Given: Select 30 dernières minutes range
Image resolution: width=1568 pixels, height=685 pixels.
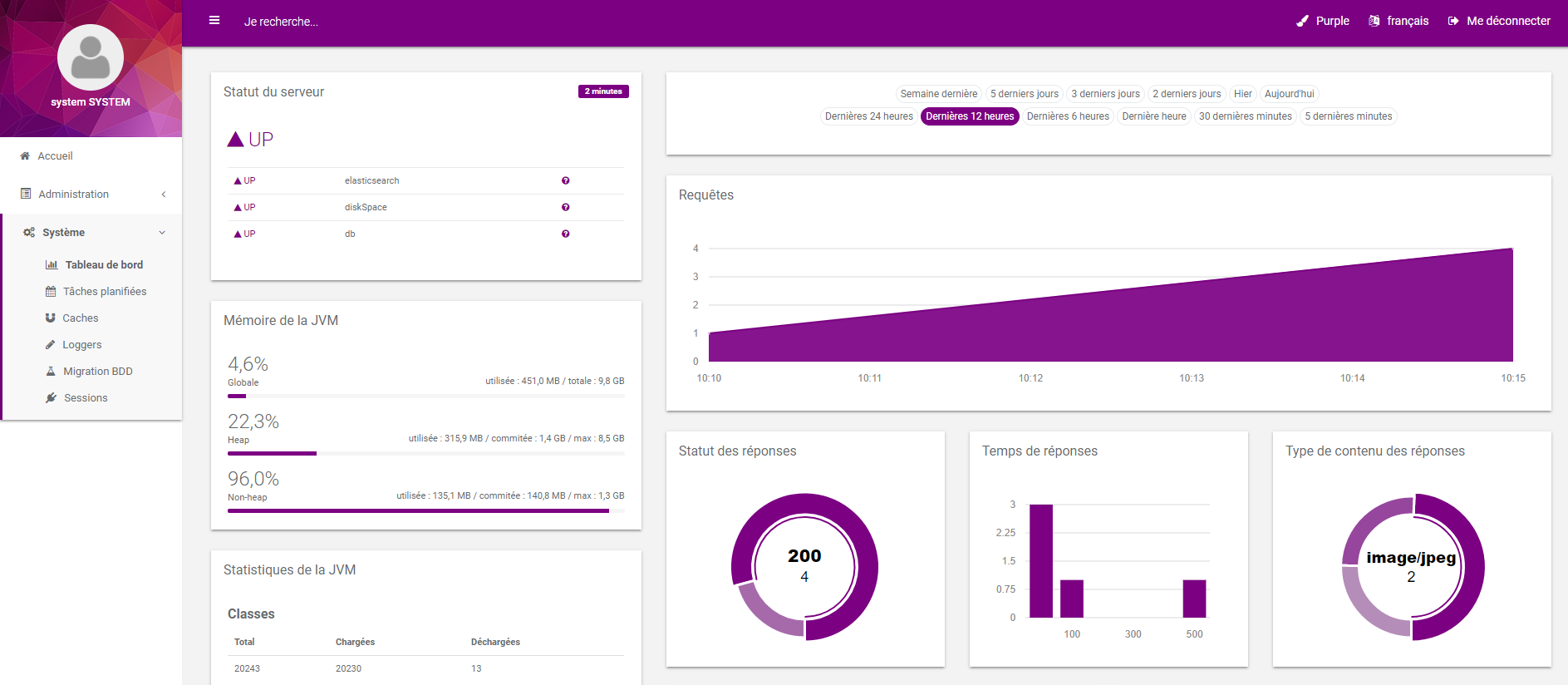Looking at the screenshot, I should pos(1246,116).
